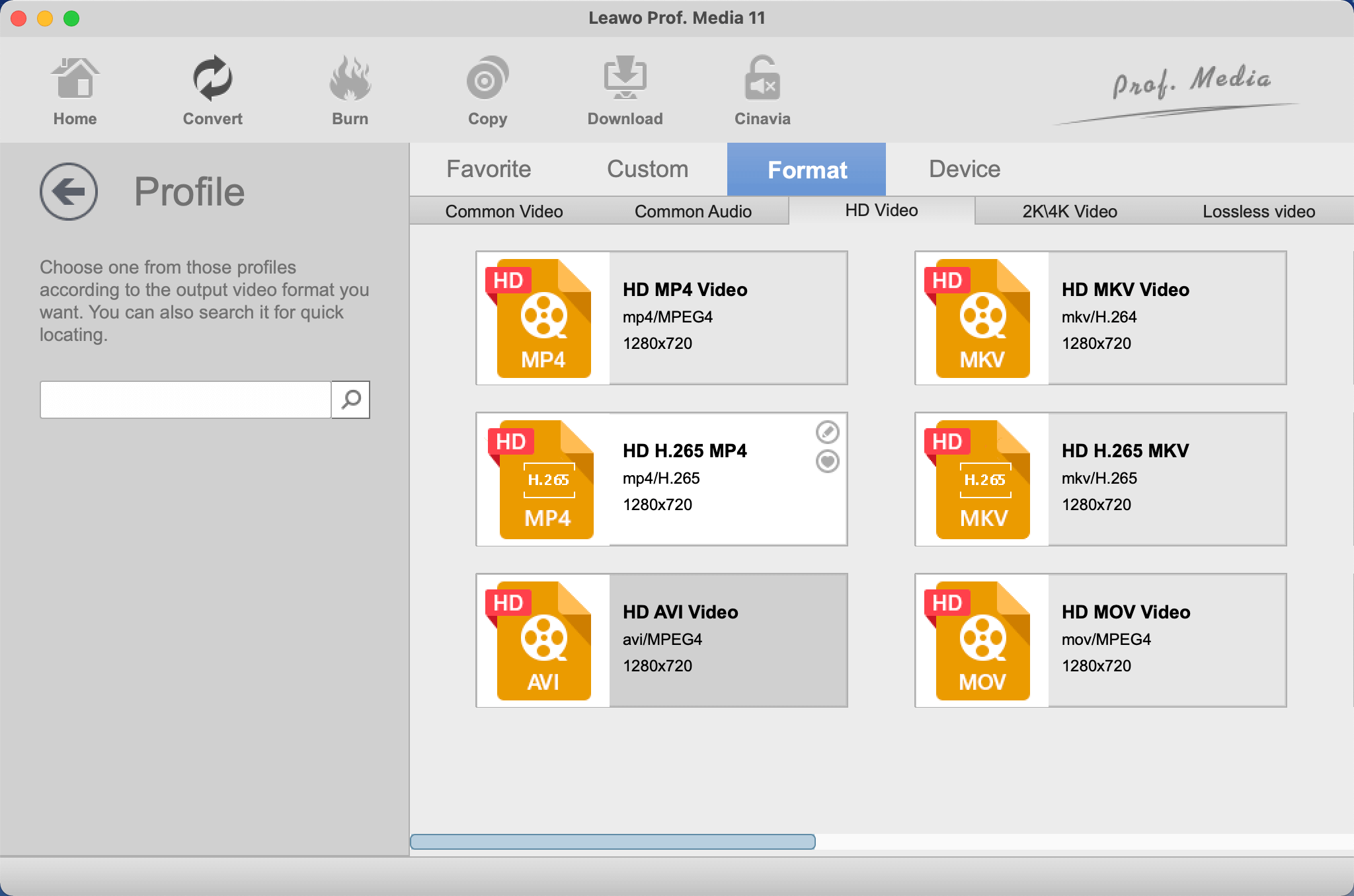Open the Lossless video section

[1259, 211]
